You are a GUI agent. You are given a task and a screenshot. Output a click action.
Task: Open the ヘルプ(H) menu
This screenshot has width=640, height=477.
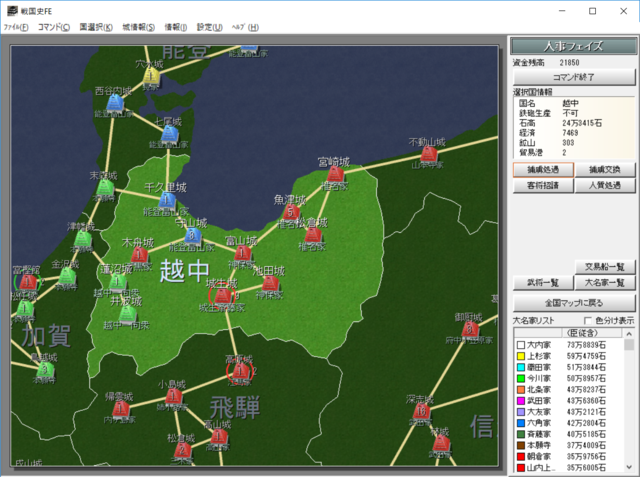[x=245, y=27]
